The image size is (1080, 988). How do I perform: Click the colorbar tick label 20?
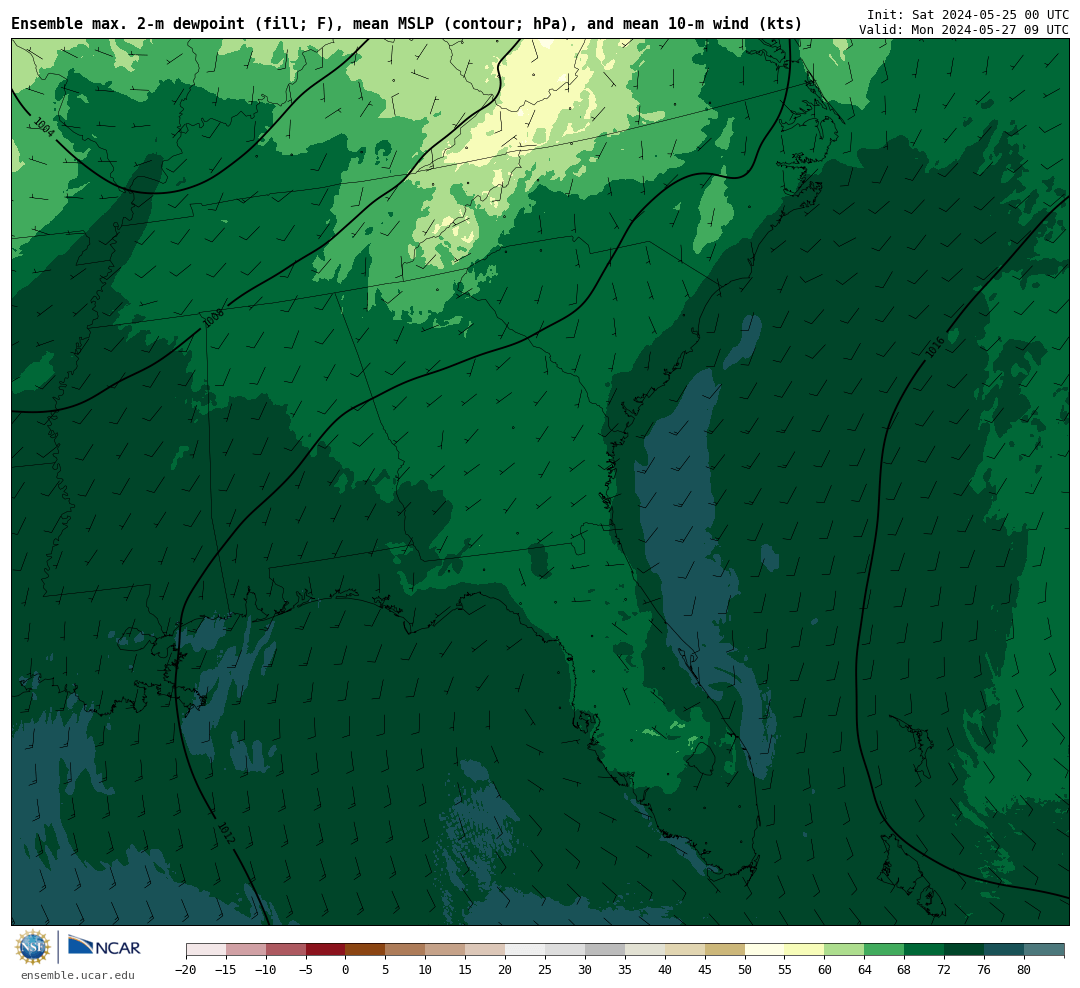pyautogui.click(x=505, y=970)
